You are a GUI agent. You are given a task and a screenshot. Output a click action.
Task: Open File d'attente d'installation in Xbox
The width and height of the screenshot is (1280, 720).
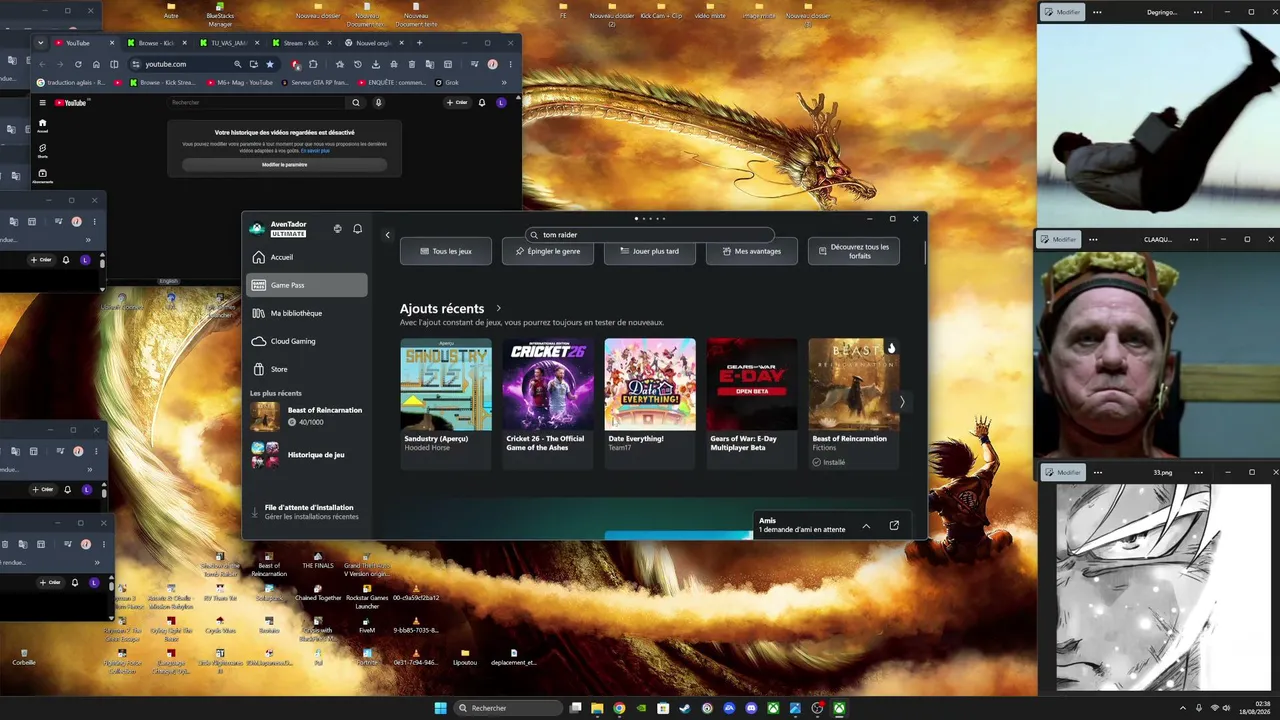click(x=307, y=511)
